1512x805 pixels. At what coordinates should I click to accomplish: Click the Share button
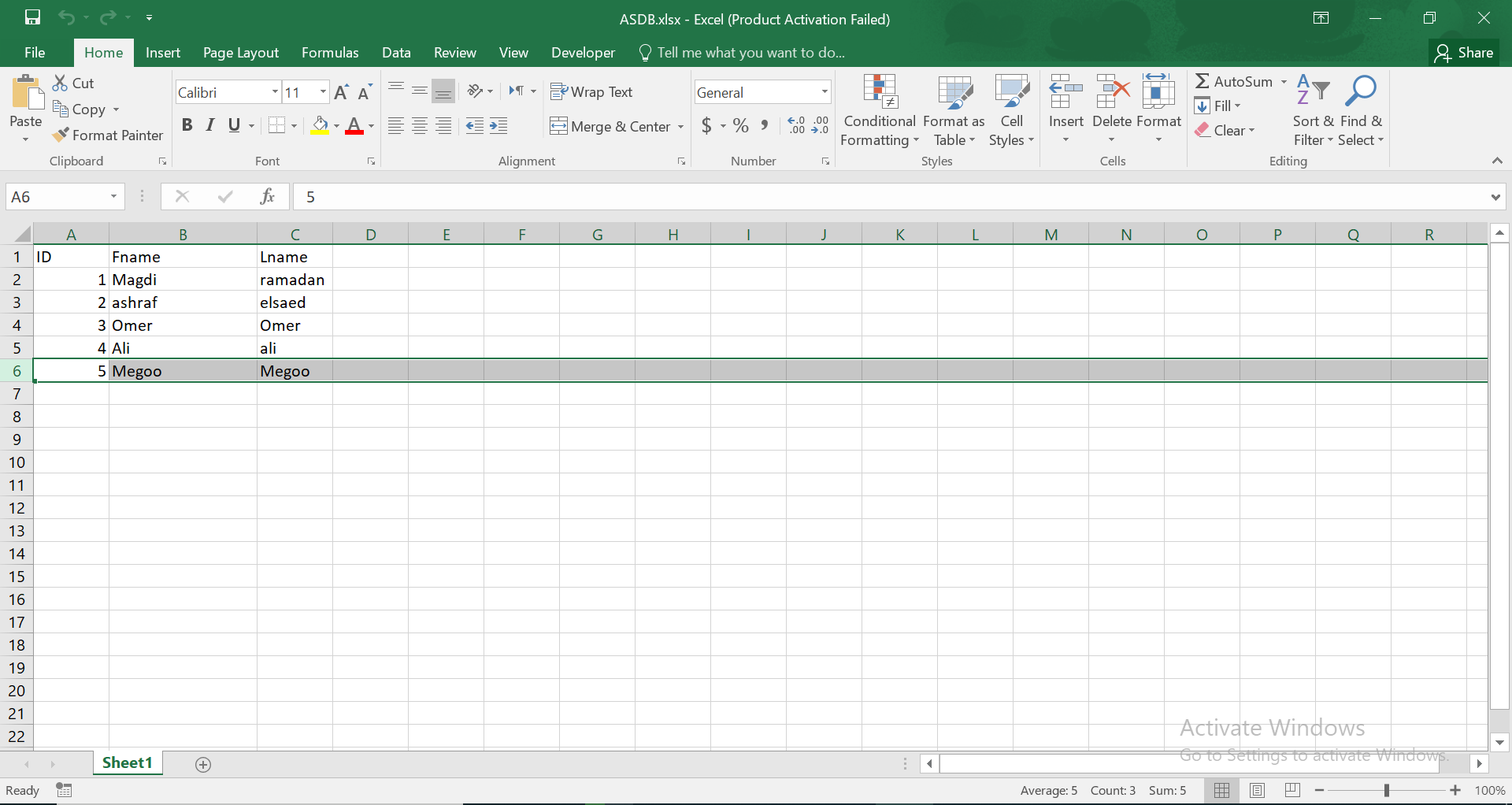point(1464,53)
